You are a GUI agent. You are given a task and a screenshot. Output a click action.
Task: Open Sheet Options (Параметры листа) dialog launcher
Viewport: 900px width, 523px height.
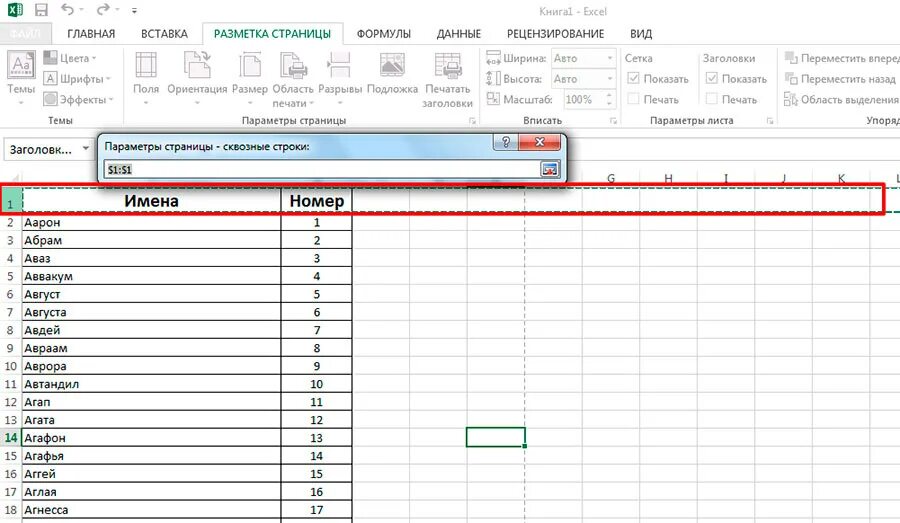[x=770, y=121]
